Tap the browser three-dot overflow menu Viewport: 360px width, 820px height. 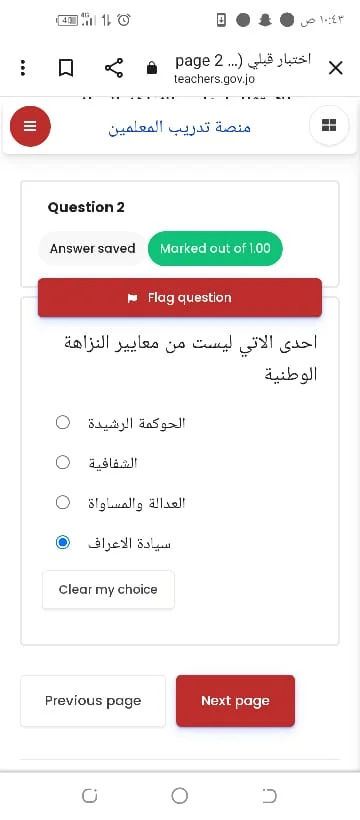click(x=23, y=68)
